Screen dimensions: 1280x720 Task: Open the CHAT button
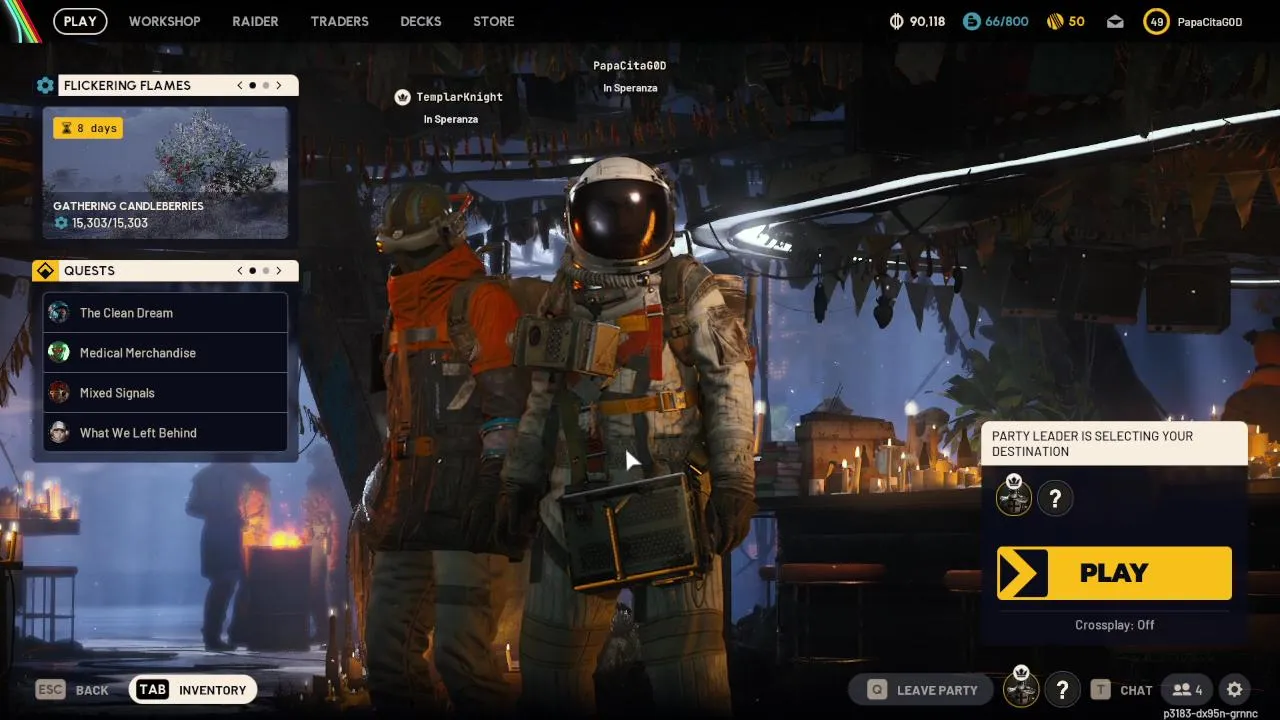1122,690
